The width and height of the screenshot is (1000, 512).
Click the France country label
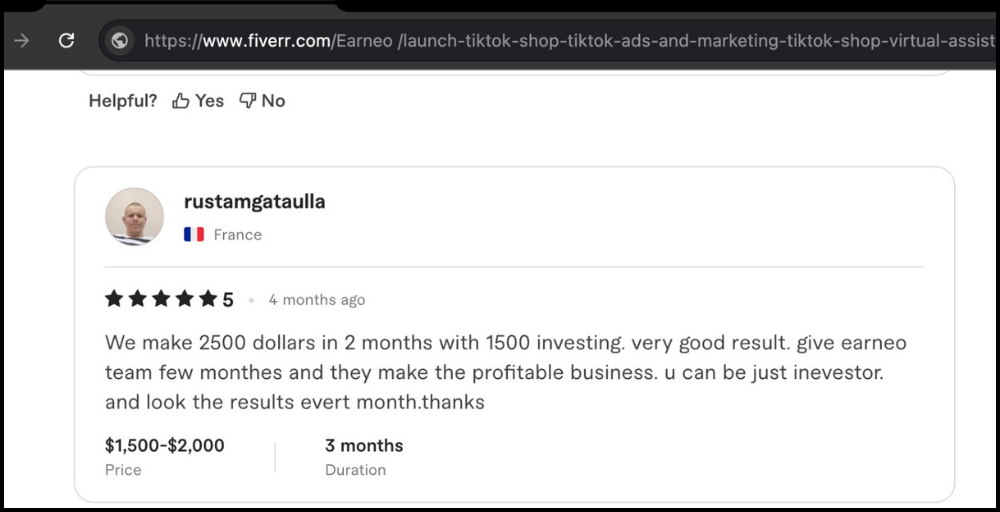point(238,235)
